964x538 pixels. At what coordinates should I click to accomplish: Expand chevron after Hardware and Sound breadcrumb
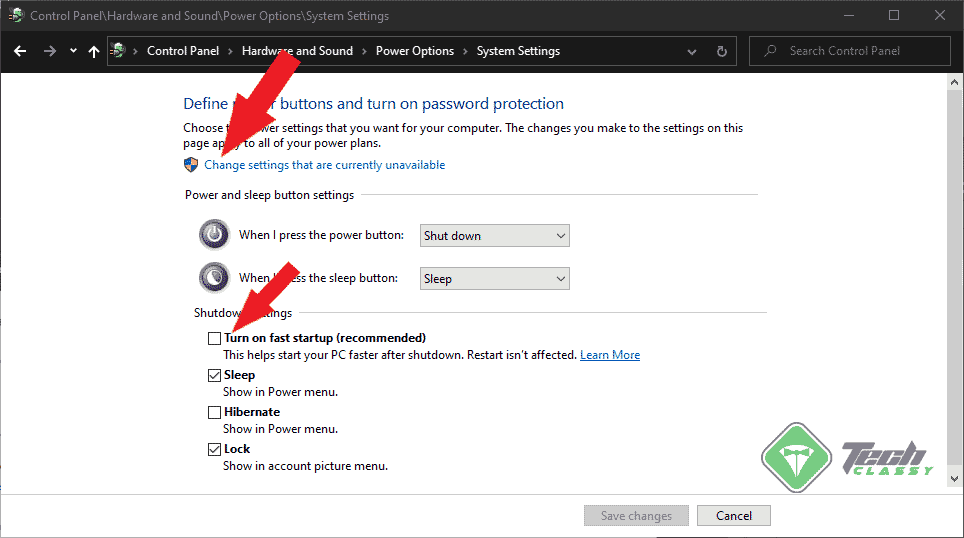tap(364, 52)
